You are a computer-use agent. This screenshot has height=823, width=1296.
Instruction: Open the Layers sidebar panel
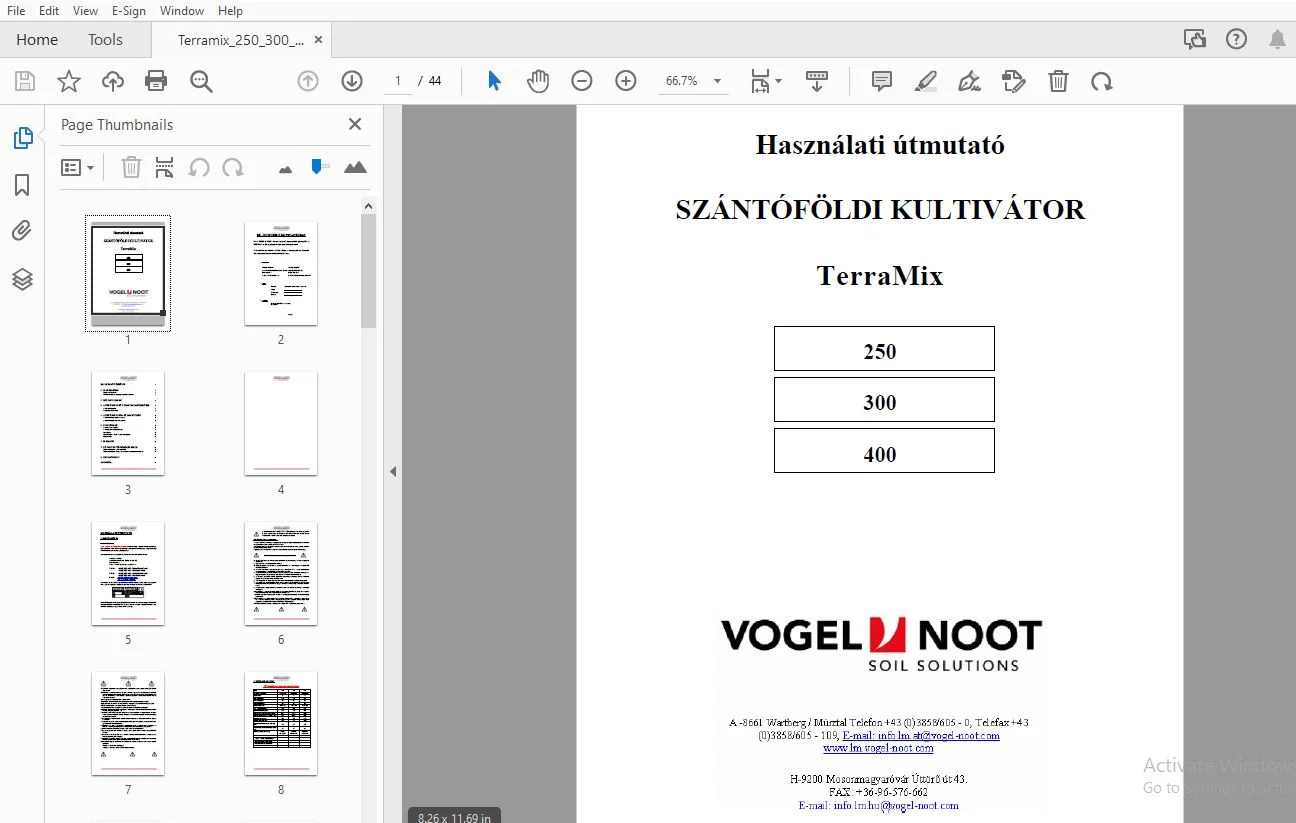coord(22,279)
